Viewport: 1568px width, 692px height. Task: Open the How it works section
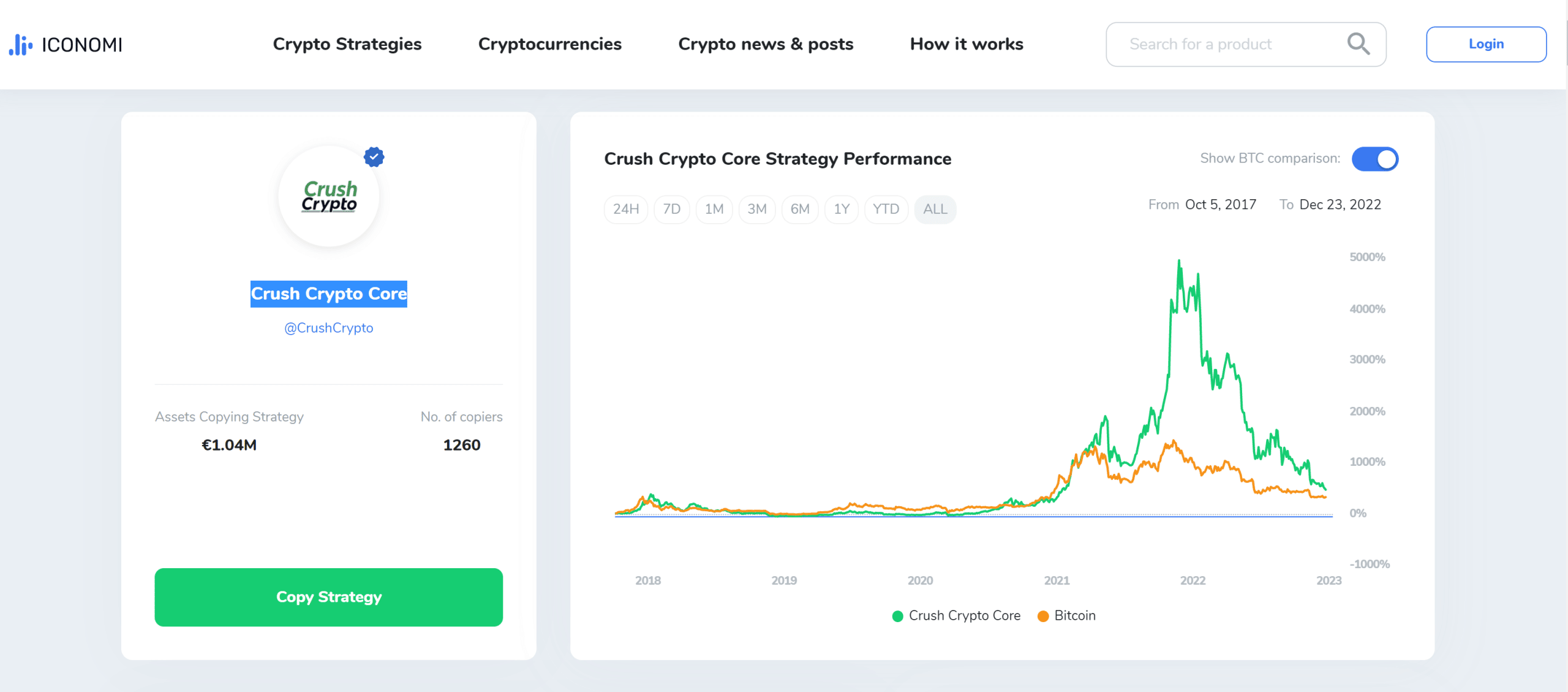(966, 44)
